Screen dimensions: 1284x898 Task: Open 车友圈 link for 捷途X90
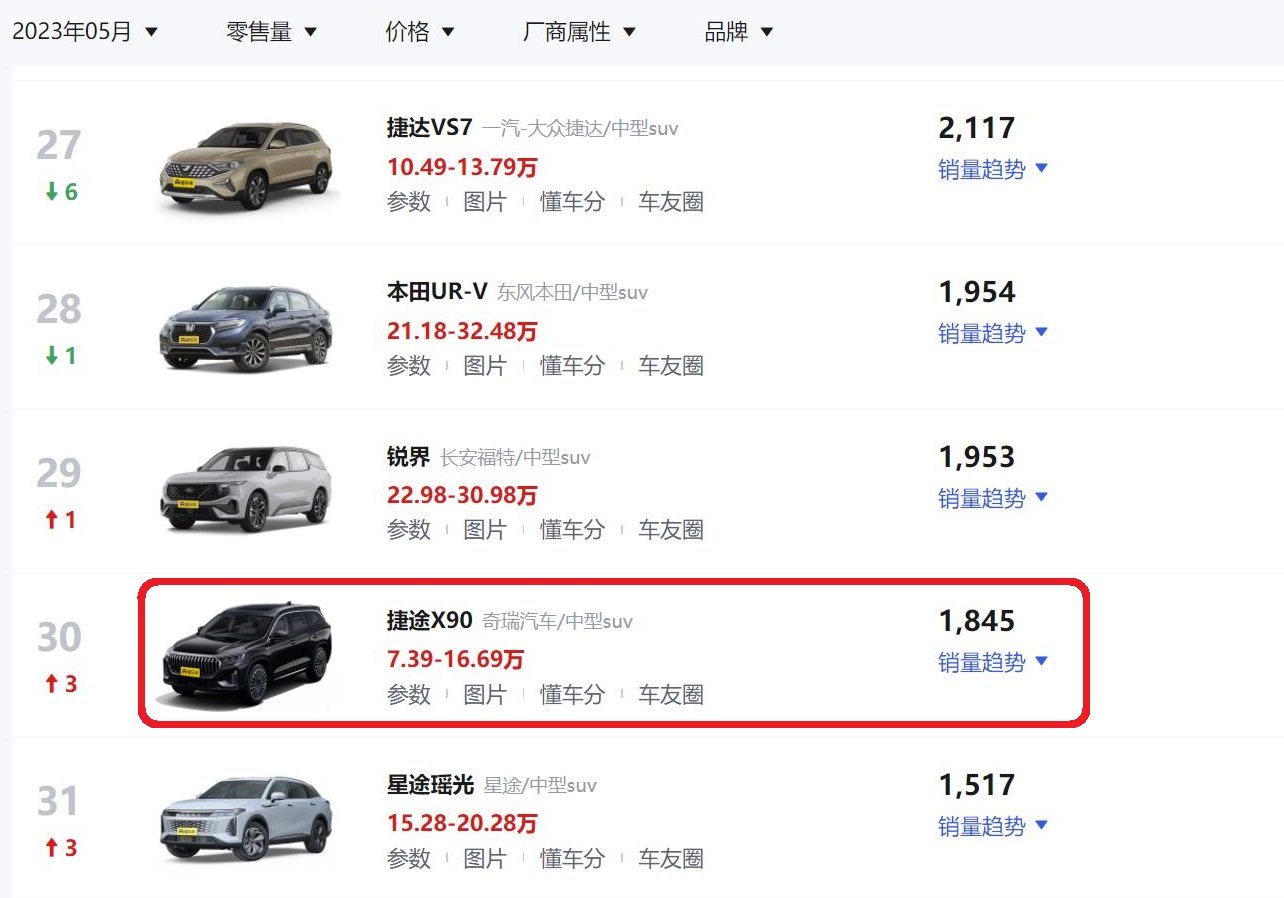coord(671,694)
